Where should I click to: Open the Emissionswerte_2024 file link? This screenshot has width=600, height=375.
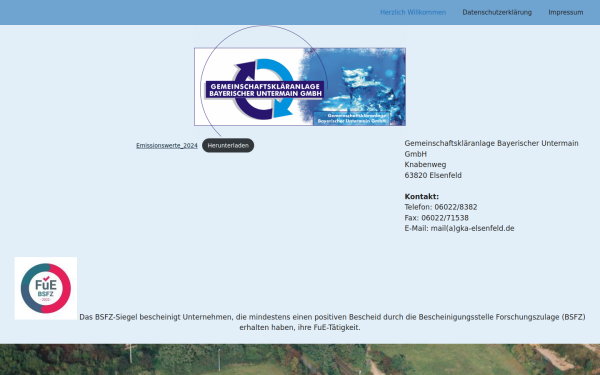(167, 145)
